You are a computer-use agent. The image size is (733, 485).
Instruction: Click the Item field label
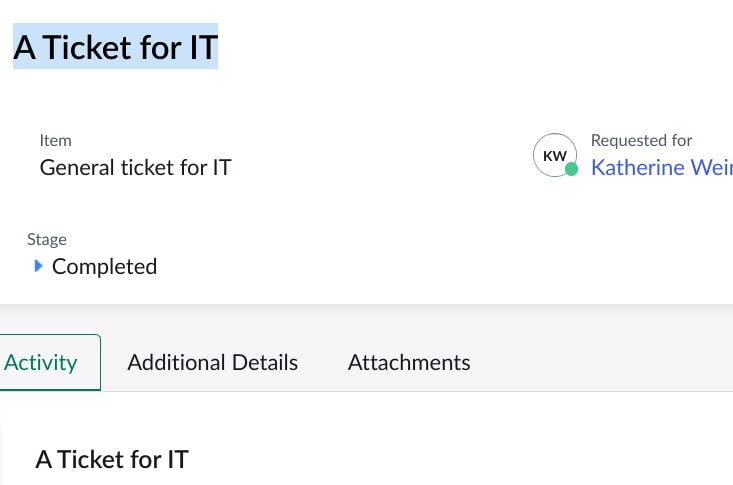point(55,140)
